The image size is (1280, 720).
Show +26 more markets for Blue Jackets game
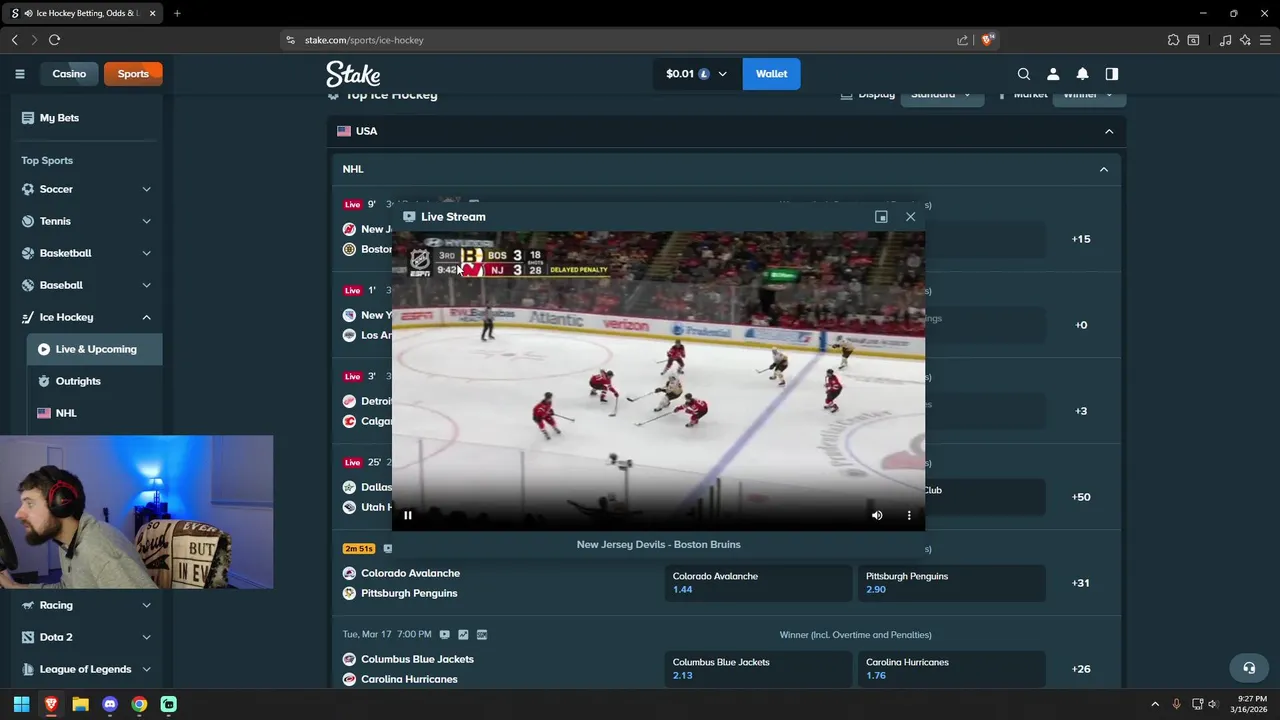coord(1081,669)
